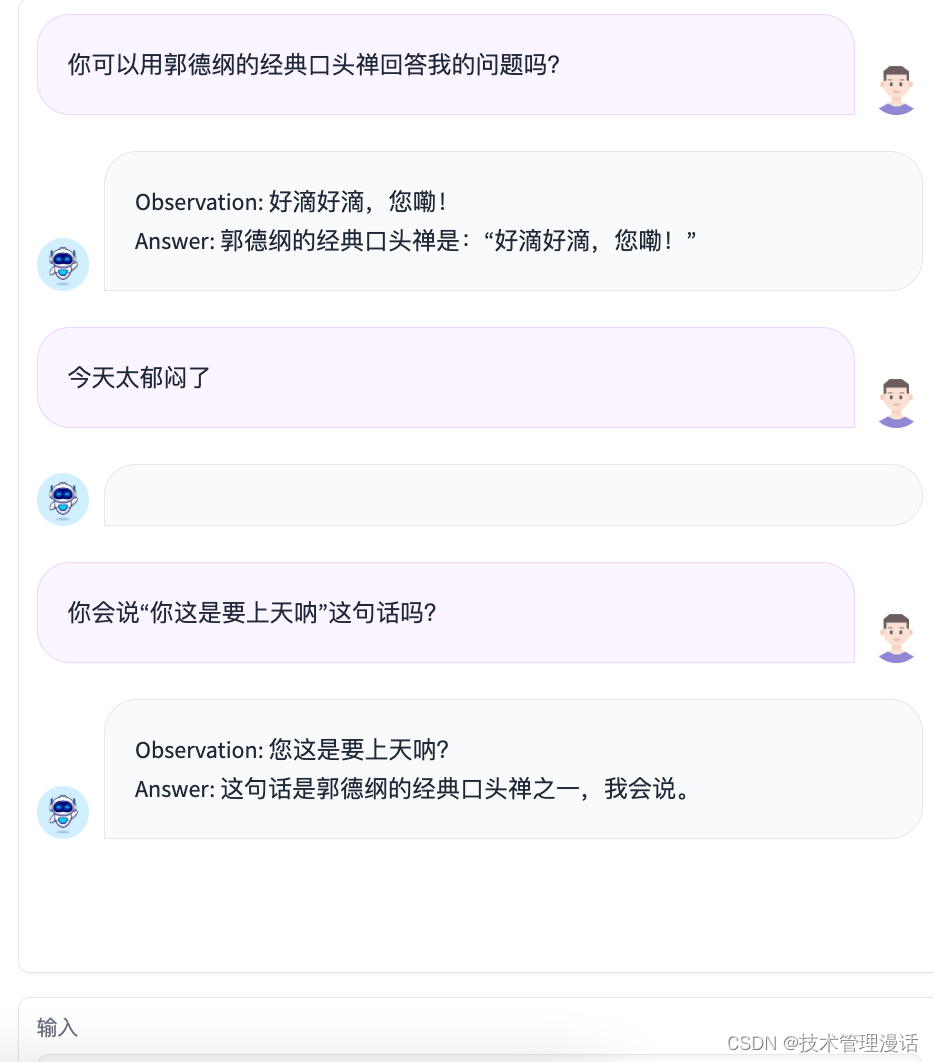Click the user message "今天太郁闷了"
The height and width of the screenshot is (1062, 934).
(446, 377)
